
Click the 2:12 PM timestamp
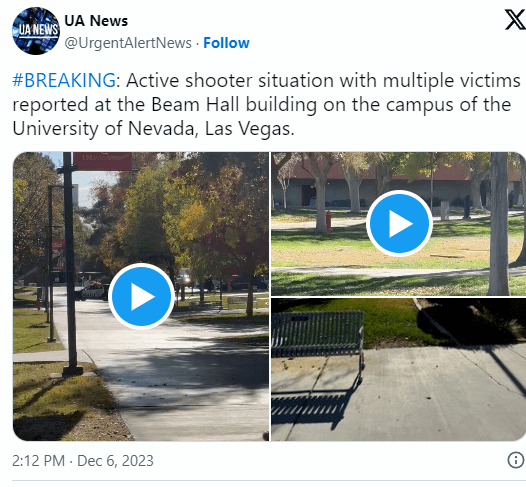(x=38, y=461)
